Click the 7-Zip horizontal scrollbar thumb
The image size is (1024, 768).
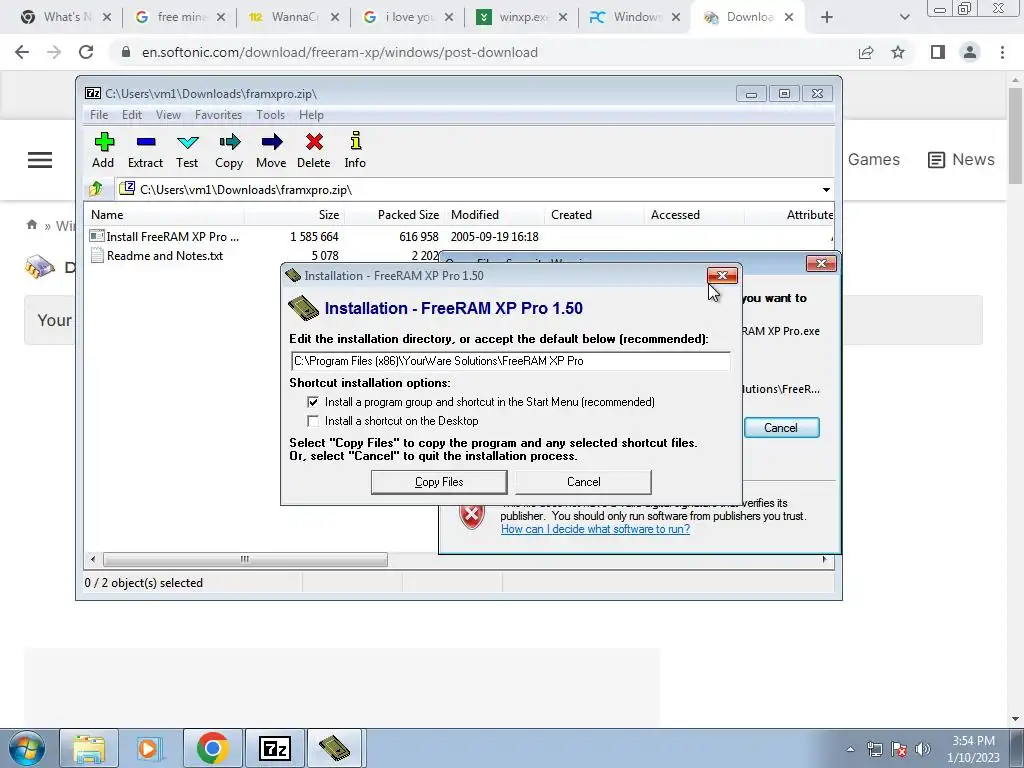pyautogui.click(x=245, y=560)
